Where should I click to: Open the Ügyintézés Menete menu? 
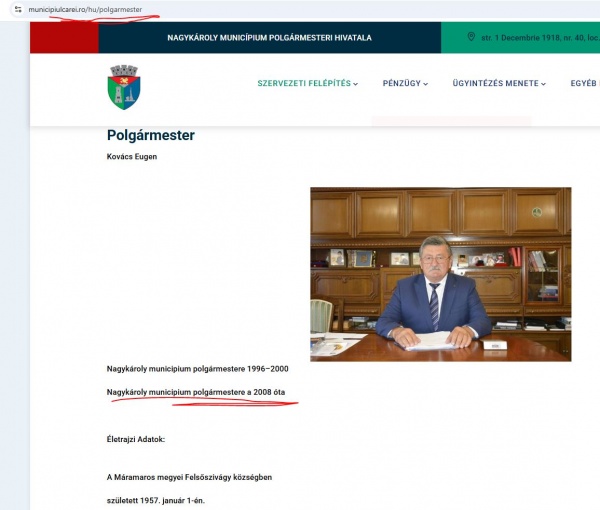click(x=496, y=83)
